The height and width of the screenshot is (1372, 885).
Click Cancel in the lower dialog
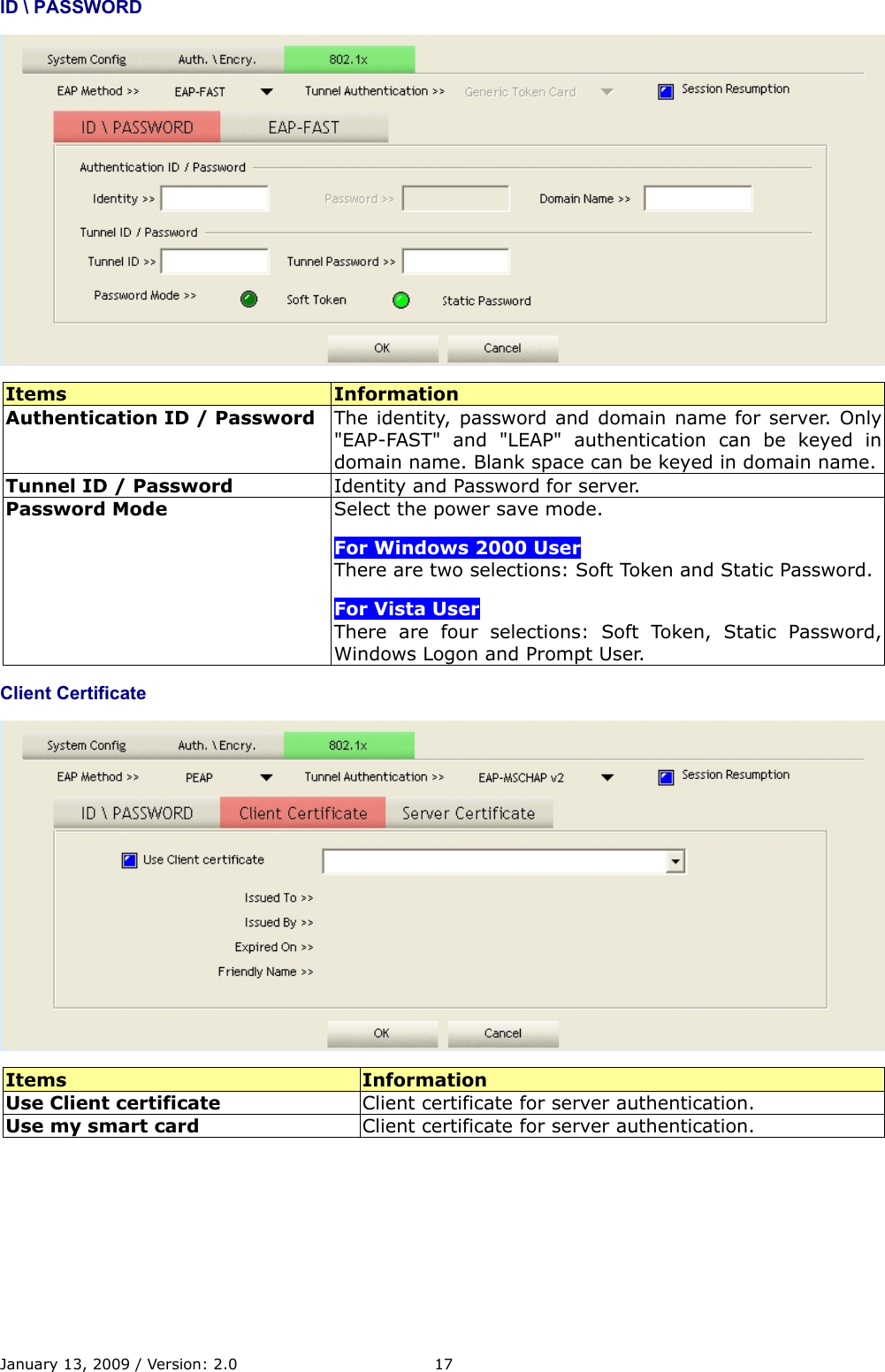(x=502, y=1033)
